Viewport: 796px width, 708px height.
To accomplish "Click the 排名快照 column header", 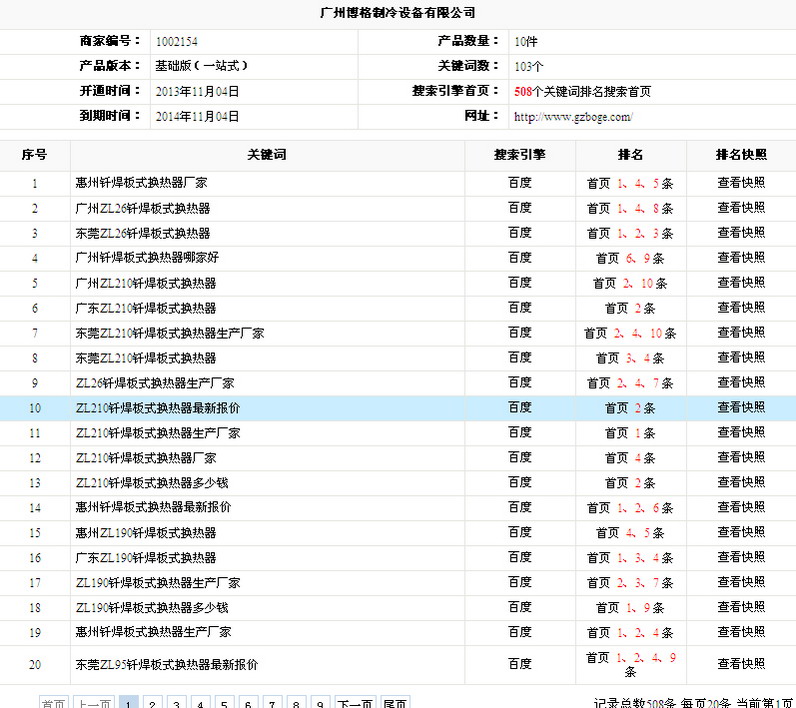I will (x=741, y=155).
